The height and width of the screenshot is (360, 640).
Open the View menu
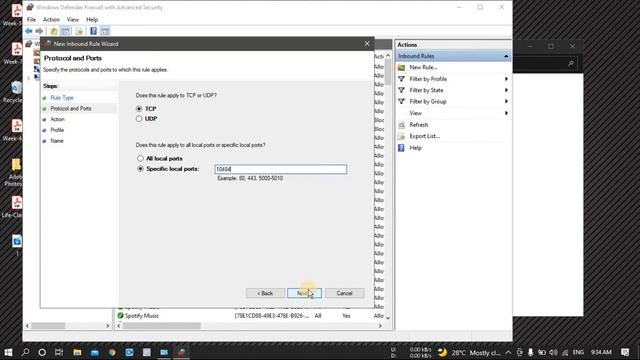[73, 20]
